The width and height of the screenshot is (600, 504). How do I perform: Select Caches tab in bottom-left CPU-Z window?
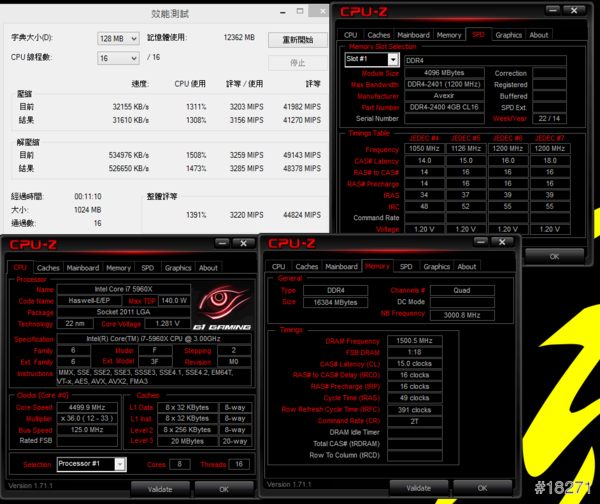tap(48, 268)
